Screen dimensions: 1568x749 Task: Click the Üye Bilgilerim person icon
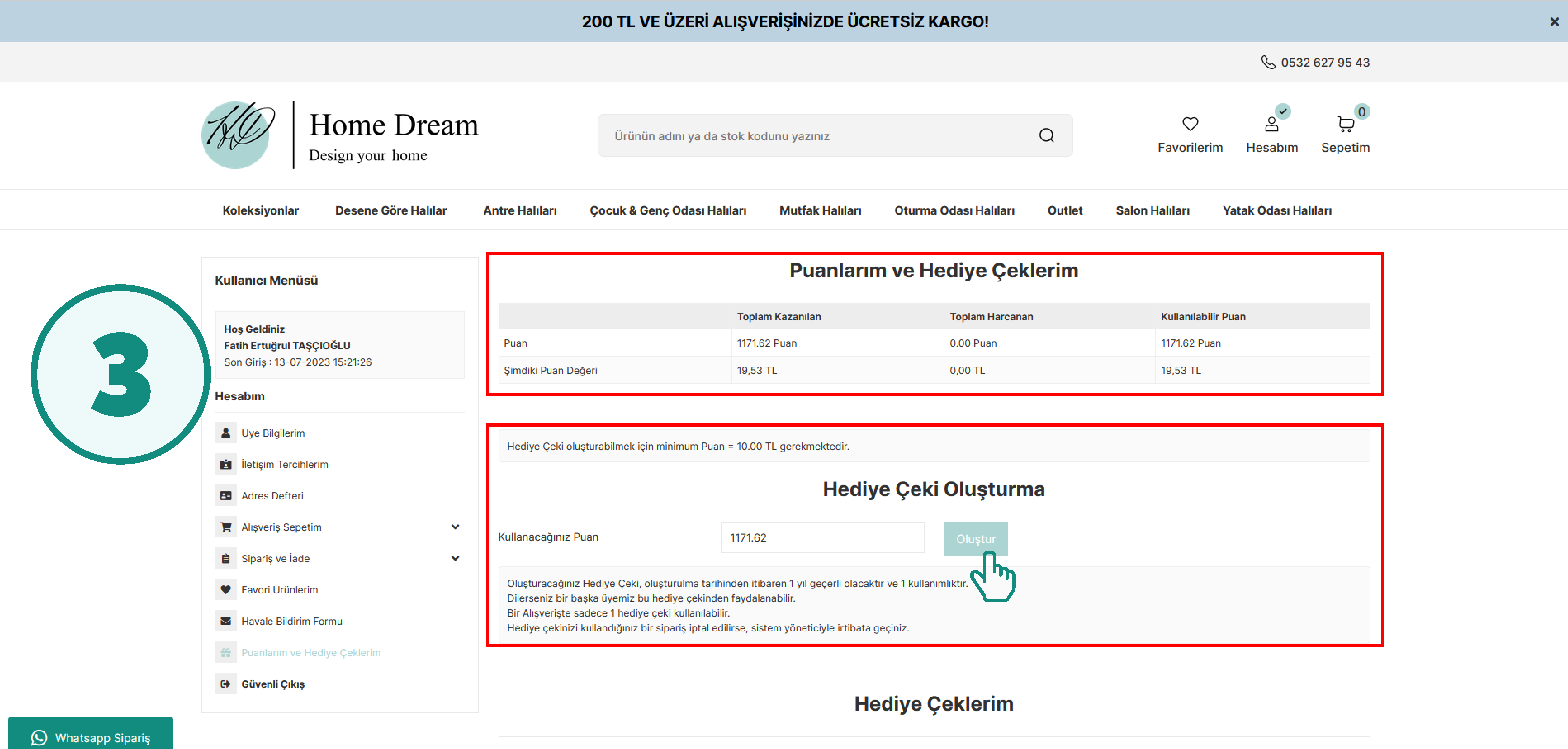(x=226, y=433)
